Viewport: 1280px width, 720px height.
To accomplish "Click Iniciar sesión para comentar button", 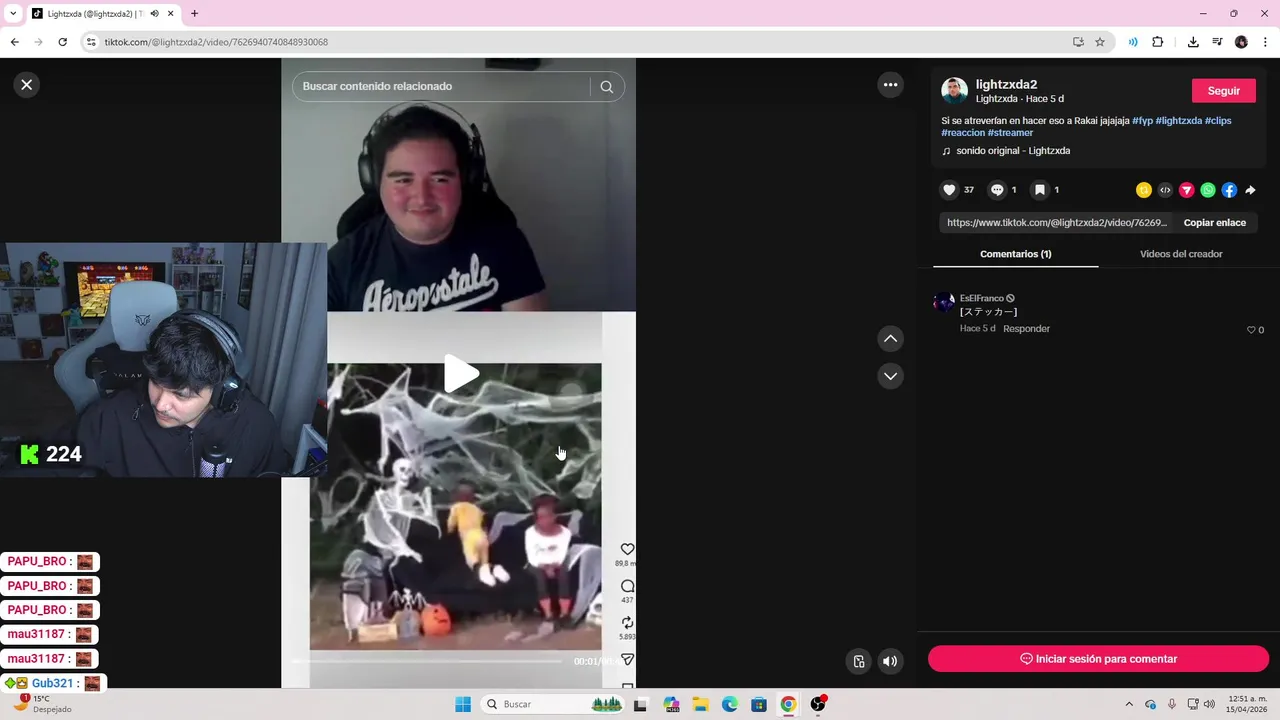I will click(1098, 659).
